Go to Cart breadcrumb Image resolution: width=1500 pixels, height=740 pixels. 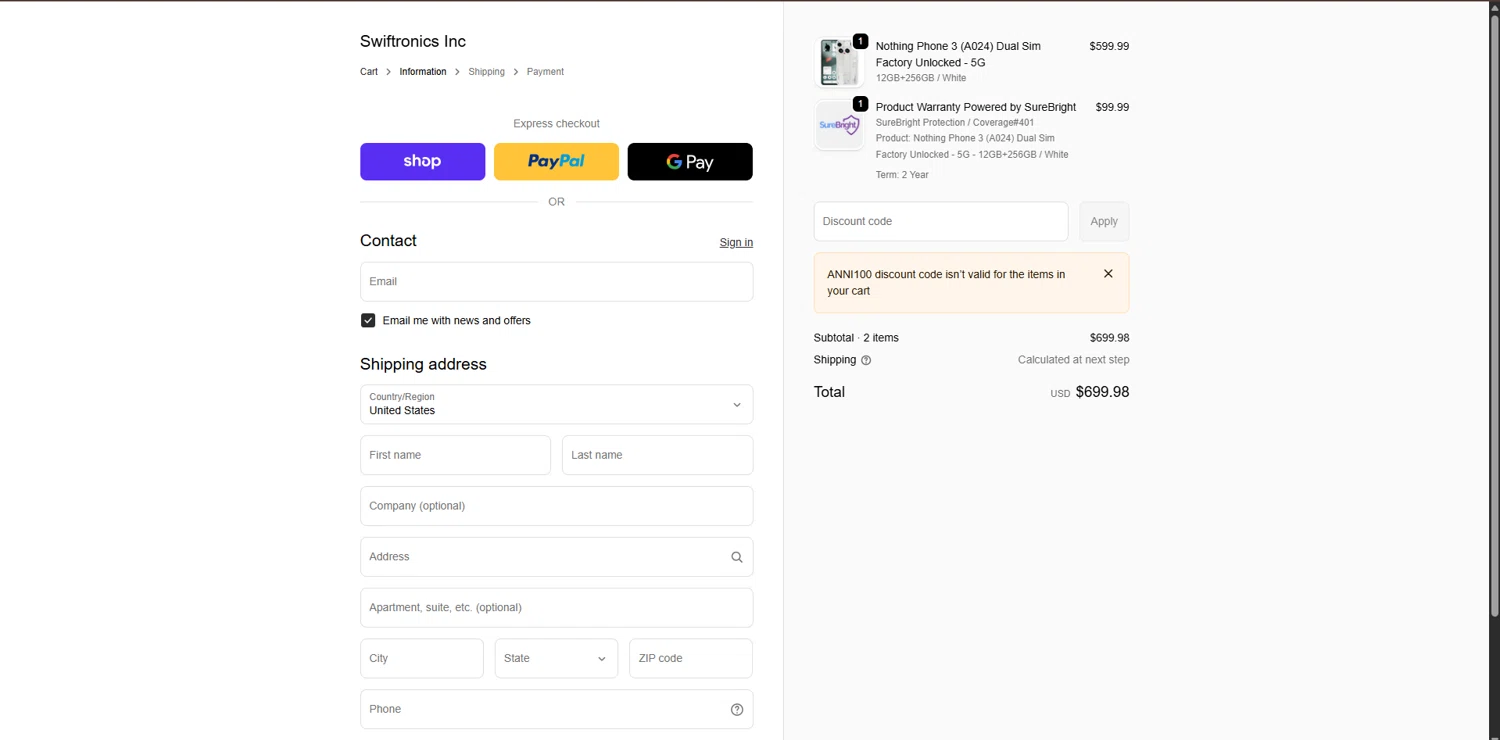(369, 72)
